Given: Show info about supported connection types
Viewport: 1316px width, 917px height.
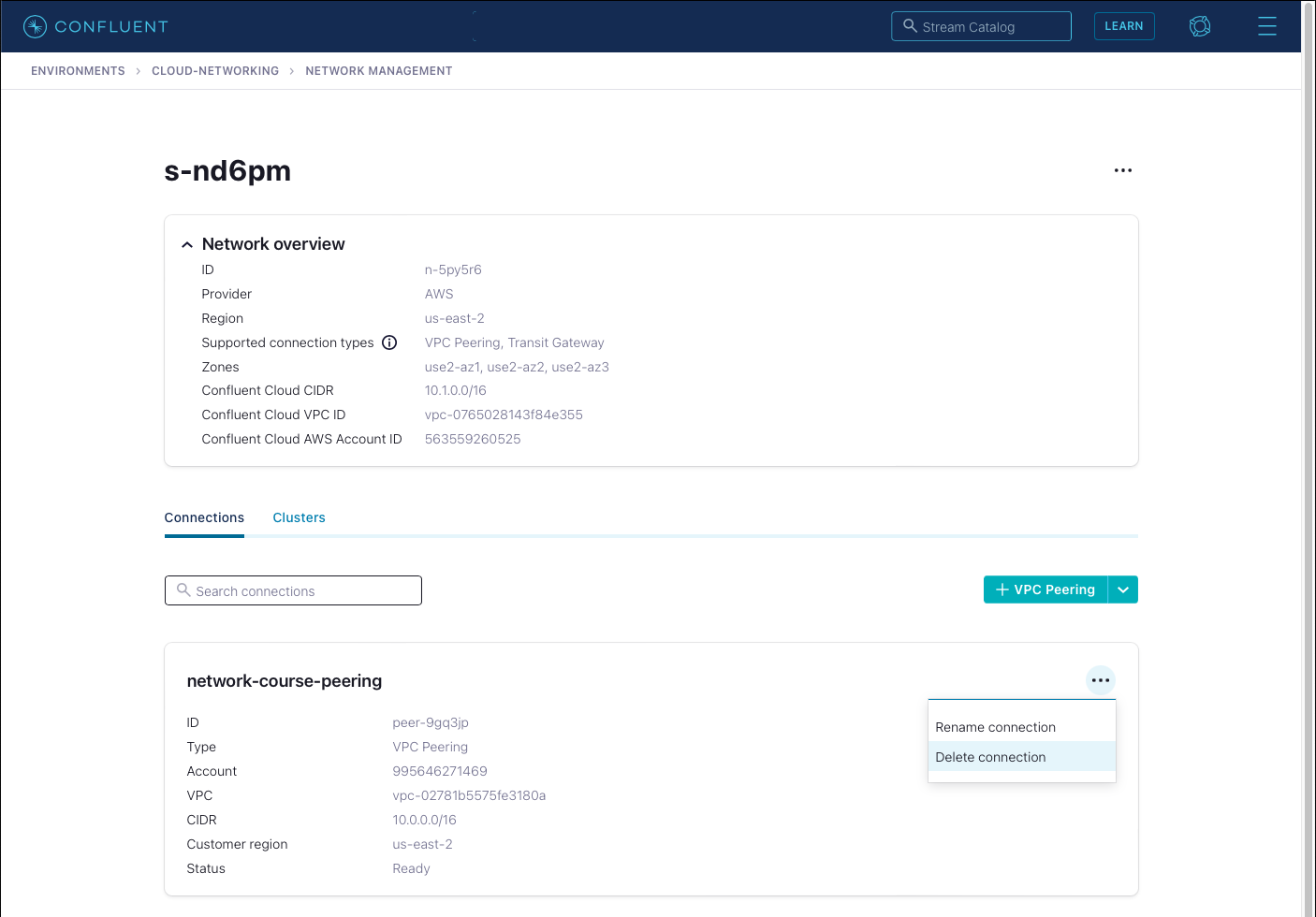Looking at the screenshot, I should (389, 342).
